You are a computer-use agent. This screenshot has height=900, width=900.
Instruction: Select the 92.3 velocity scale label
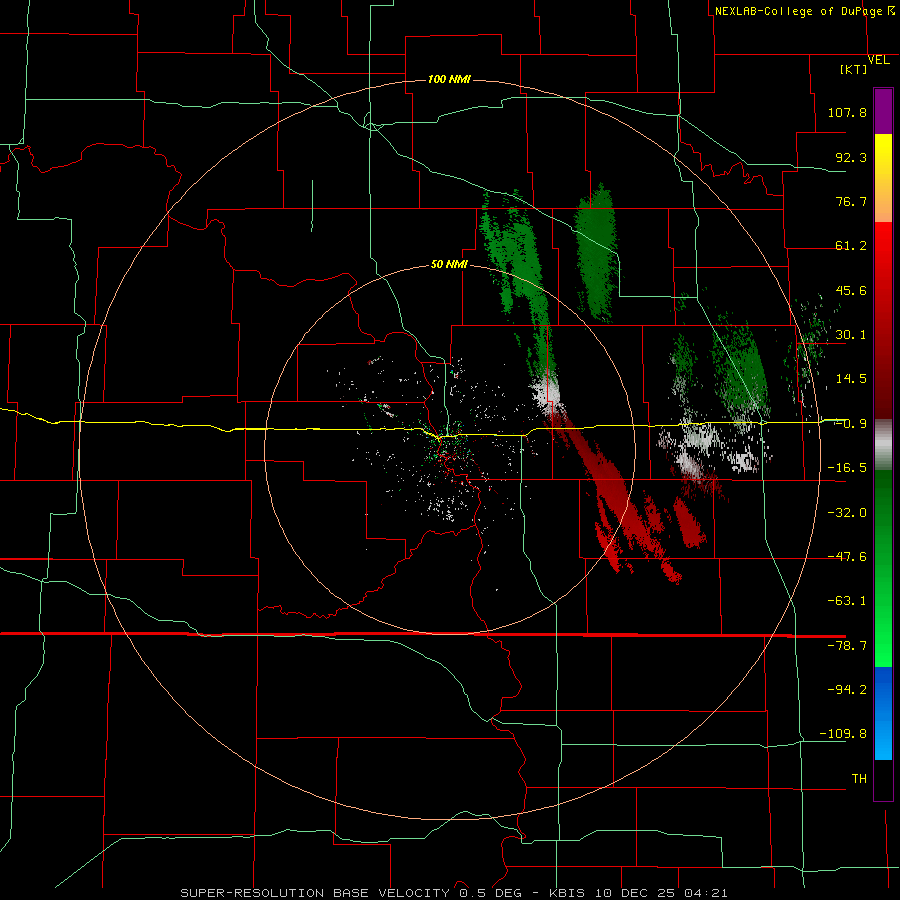coord(851,157)
